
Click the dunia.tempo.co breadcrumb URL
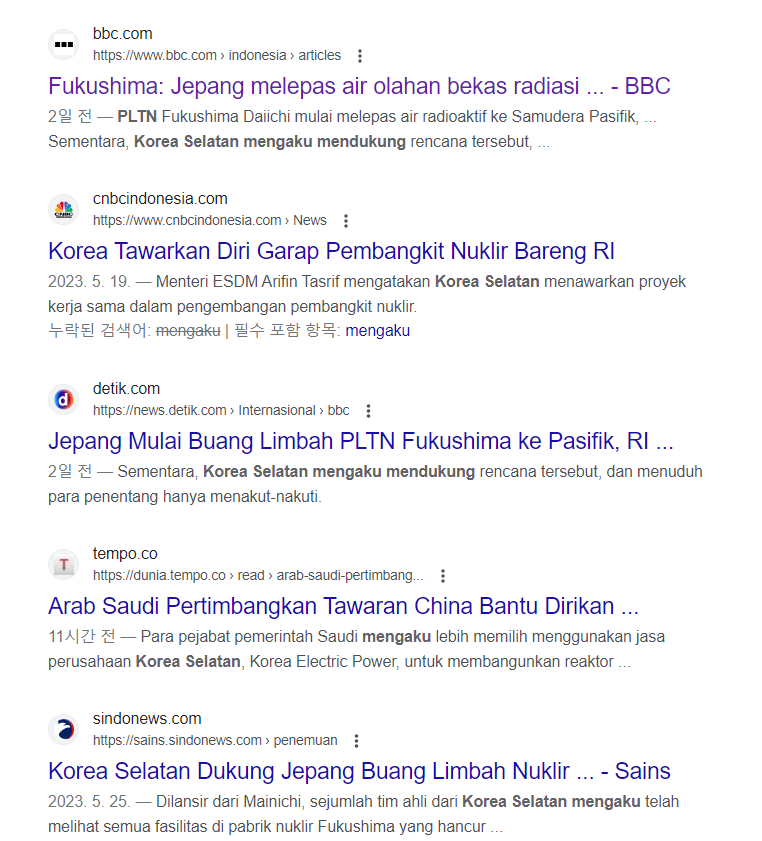258,576
